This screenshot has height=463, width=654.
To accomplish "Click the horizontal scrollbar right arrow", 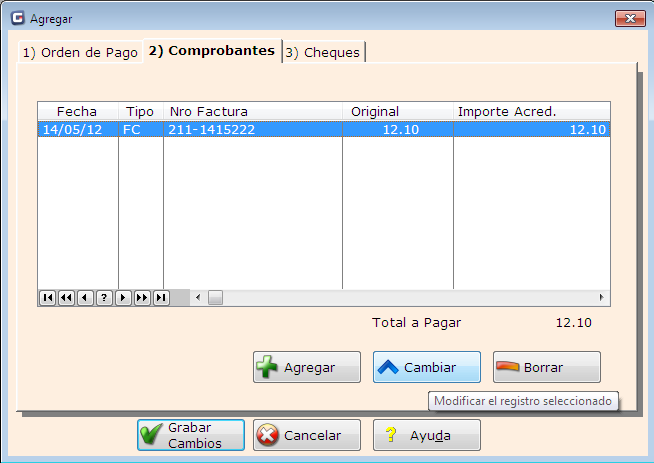I will (602, 298).
